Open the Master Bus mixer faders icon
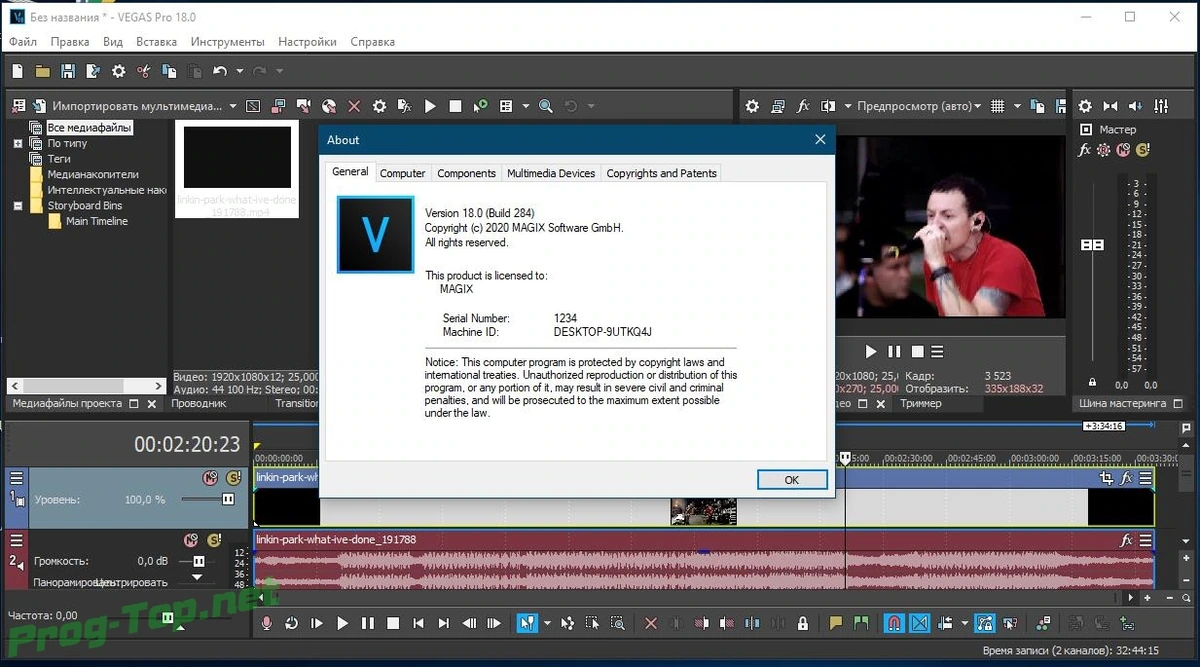This screenshot has height=667, width=1200. coord(1161,105)
